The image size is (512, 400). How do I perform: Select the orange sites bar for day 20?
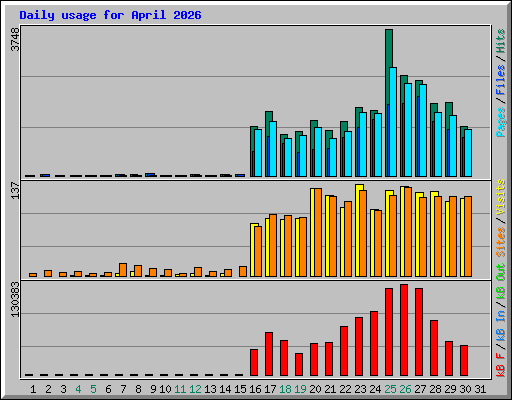coord(318,233)
